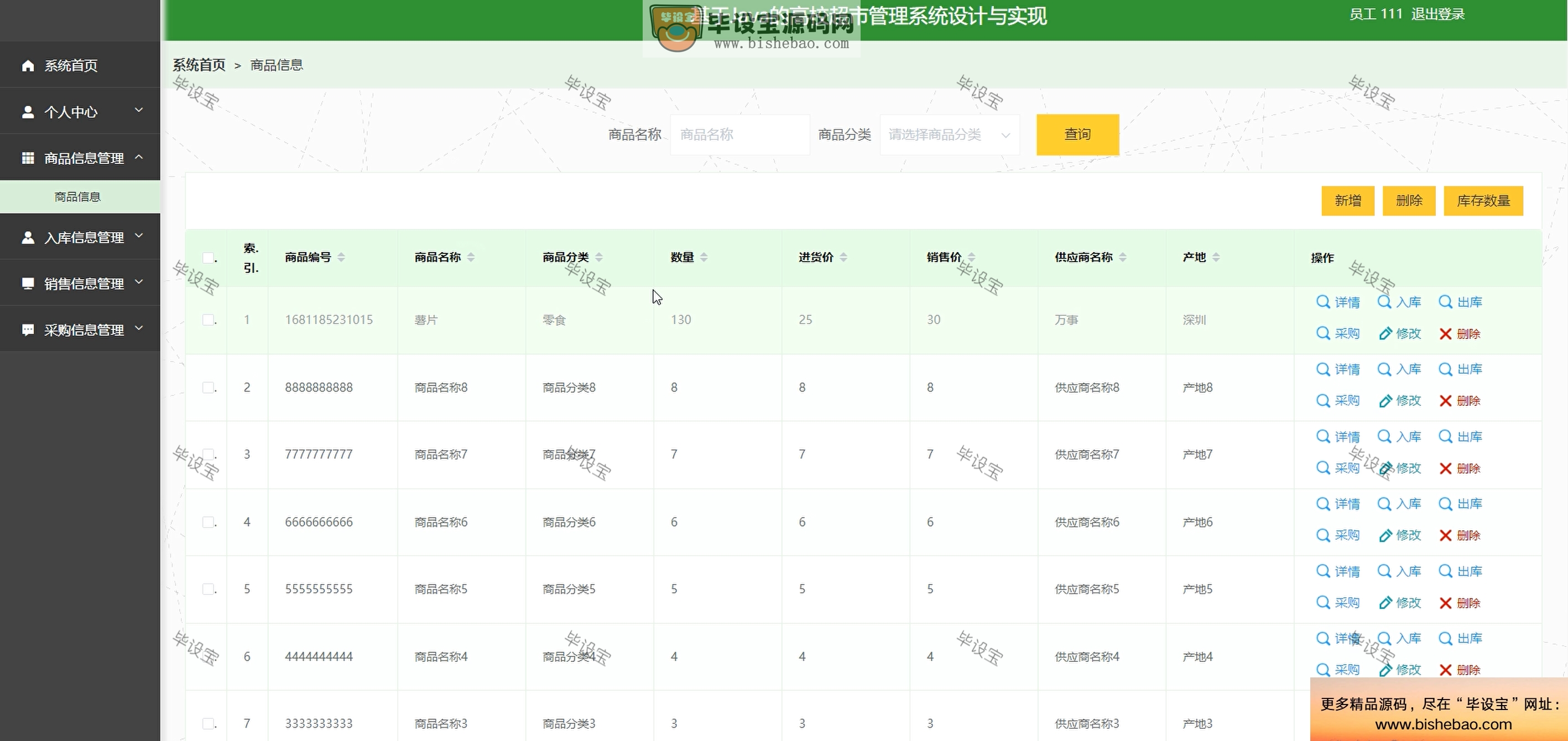This screenshot has width=1568, height=741.
Task: Check the checkbox for row 7777777777
Action: click(208, 455)
